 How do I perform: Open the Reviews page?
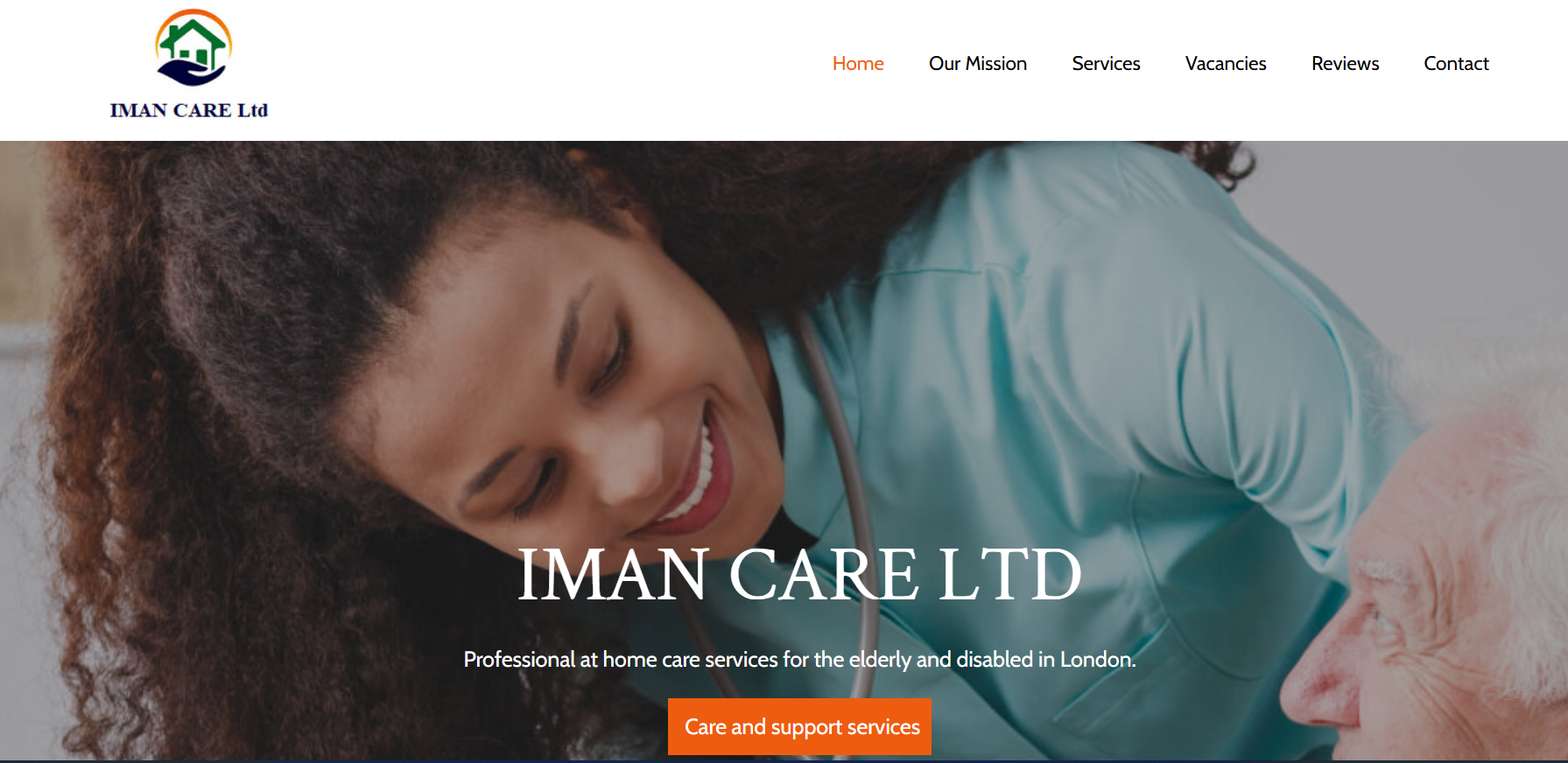click(x=1345, y=64)
